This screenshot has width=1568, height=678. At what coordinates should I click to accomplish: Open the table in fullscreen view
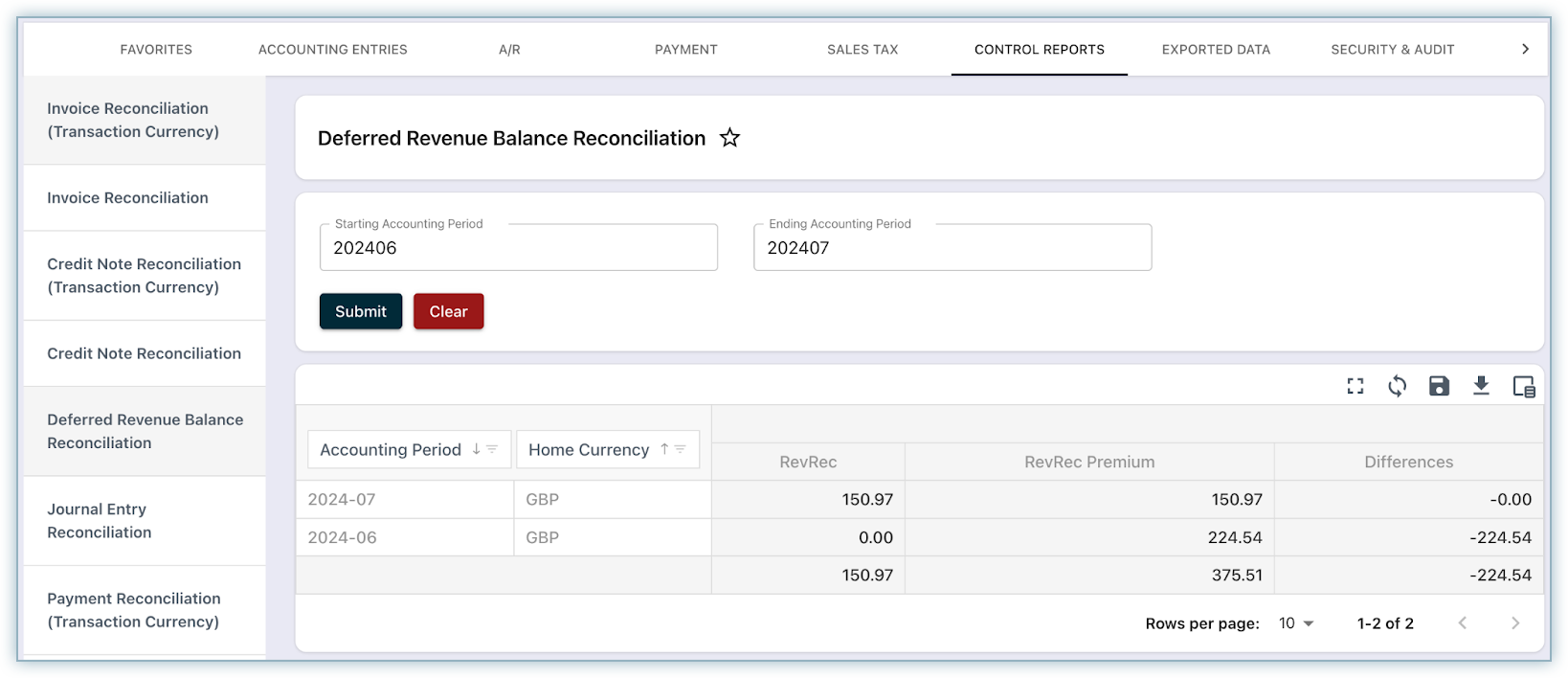tap(1355, 386)
